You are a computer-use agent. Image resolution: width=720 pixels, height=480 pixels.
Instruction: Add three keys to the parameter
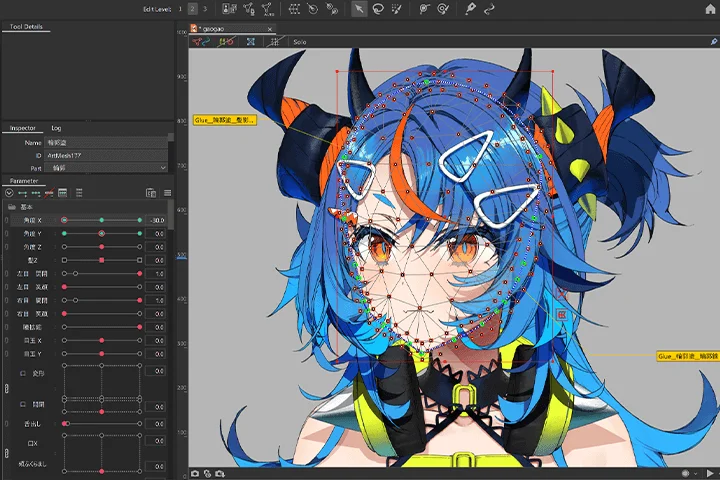coord(36,193)
